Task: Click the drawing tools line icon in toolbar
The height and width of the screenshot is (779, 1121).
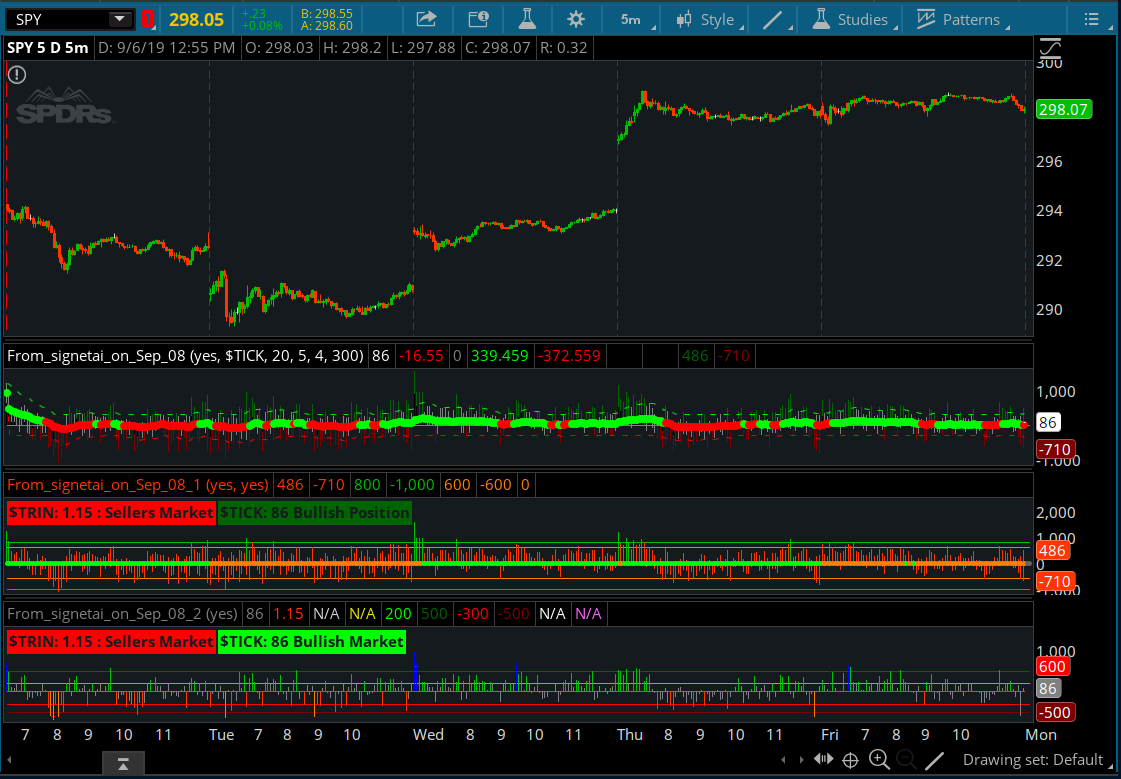Action: coord(772,19)
